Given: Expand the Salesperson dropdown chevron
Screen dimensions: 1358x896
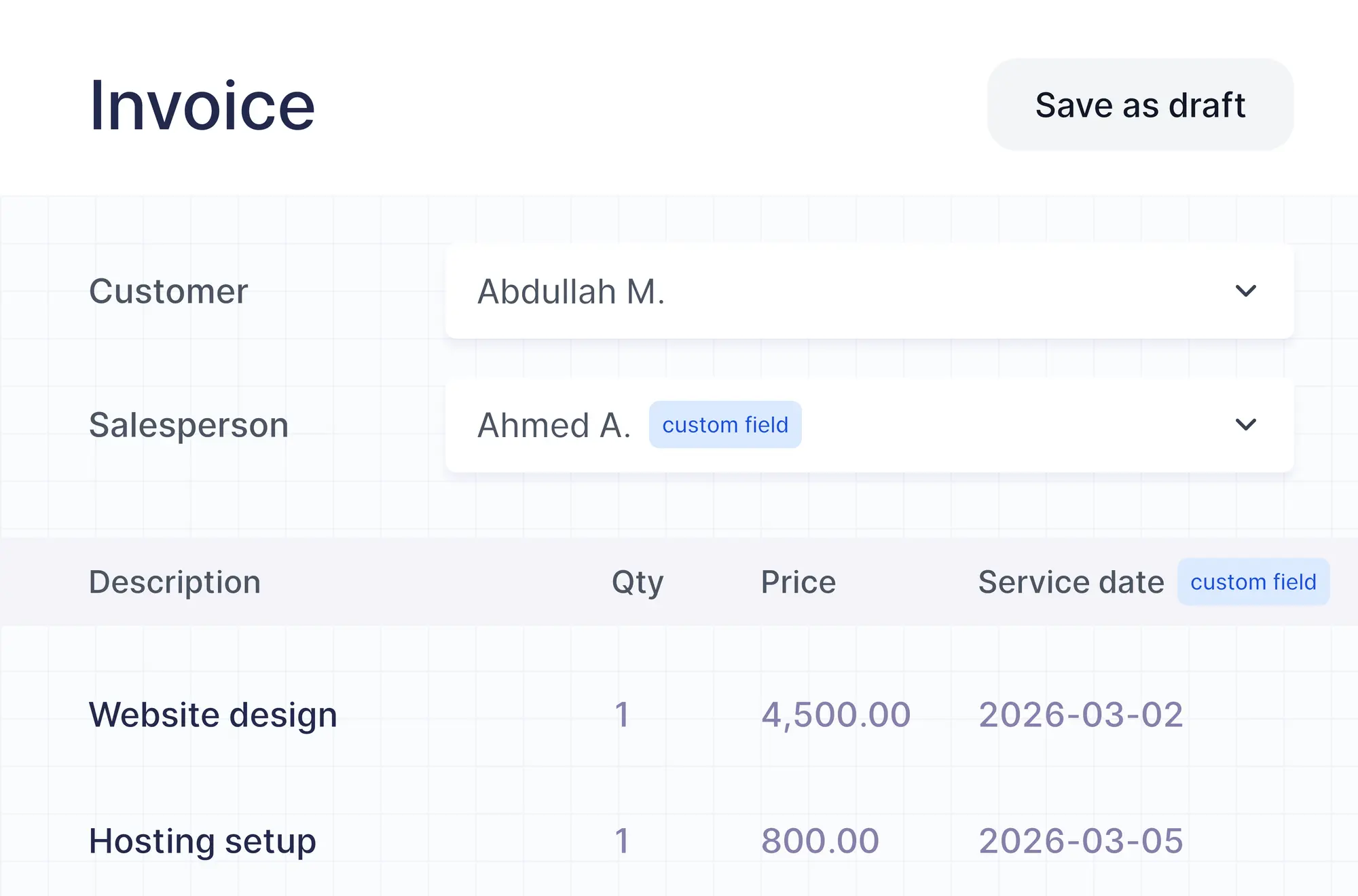Looking at the screenshot, I should click(x=1245, y=425).
